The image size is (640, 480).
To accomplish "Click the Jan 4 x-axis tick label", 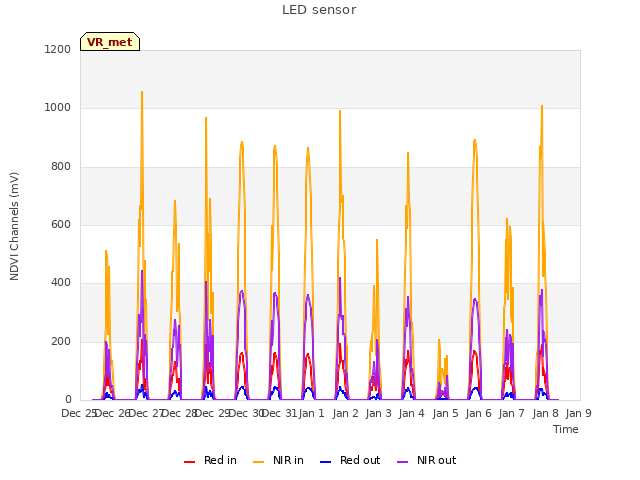I will pos(412,413).
